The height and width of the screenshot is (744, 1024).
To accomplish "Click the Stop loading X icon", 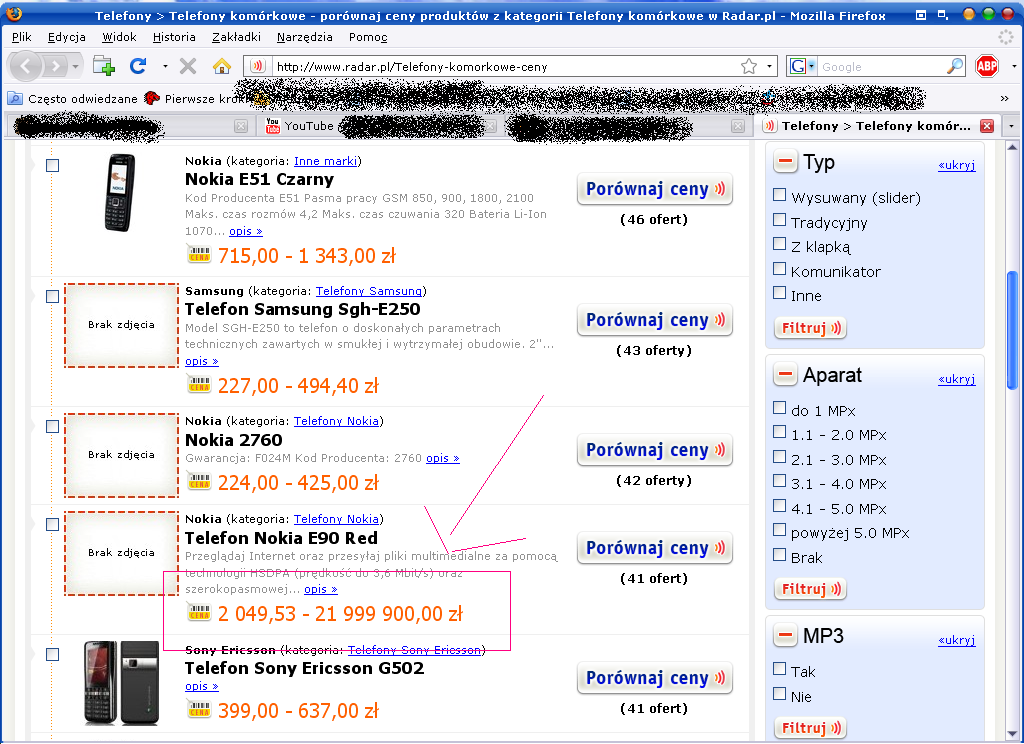I will [187, 66].
